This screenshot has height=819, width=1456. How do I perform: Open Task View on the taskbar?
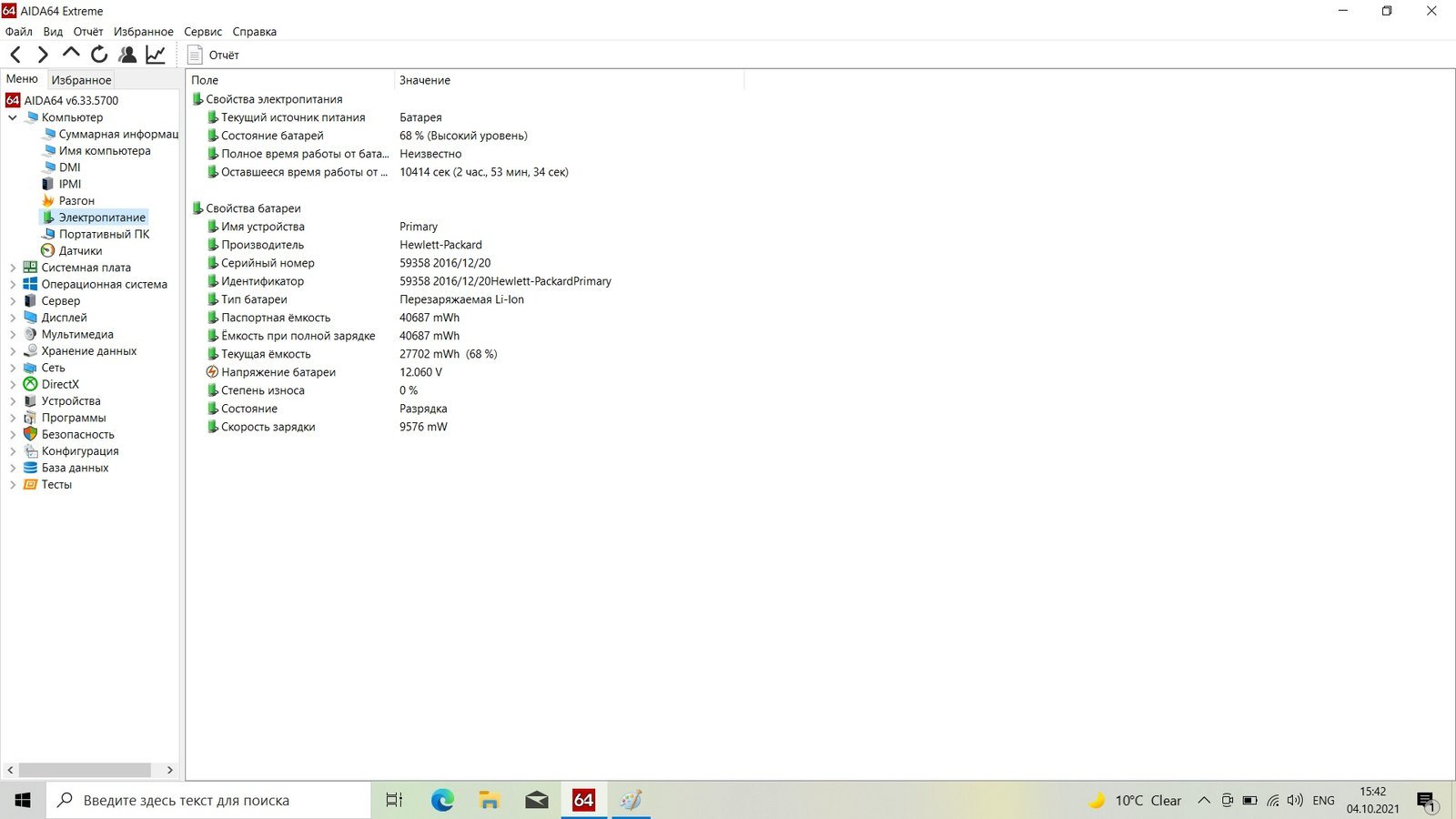point(394,800)
